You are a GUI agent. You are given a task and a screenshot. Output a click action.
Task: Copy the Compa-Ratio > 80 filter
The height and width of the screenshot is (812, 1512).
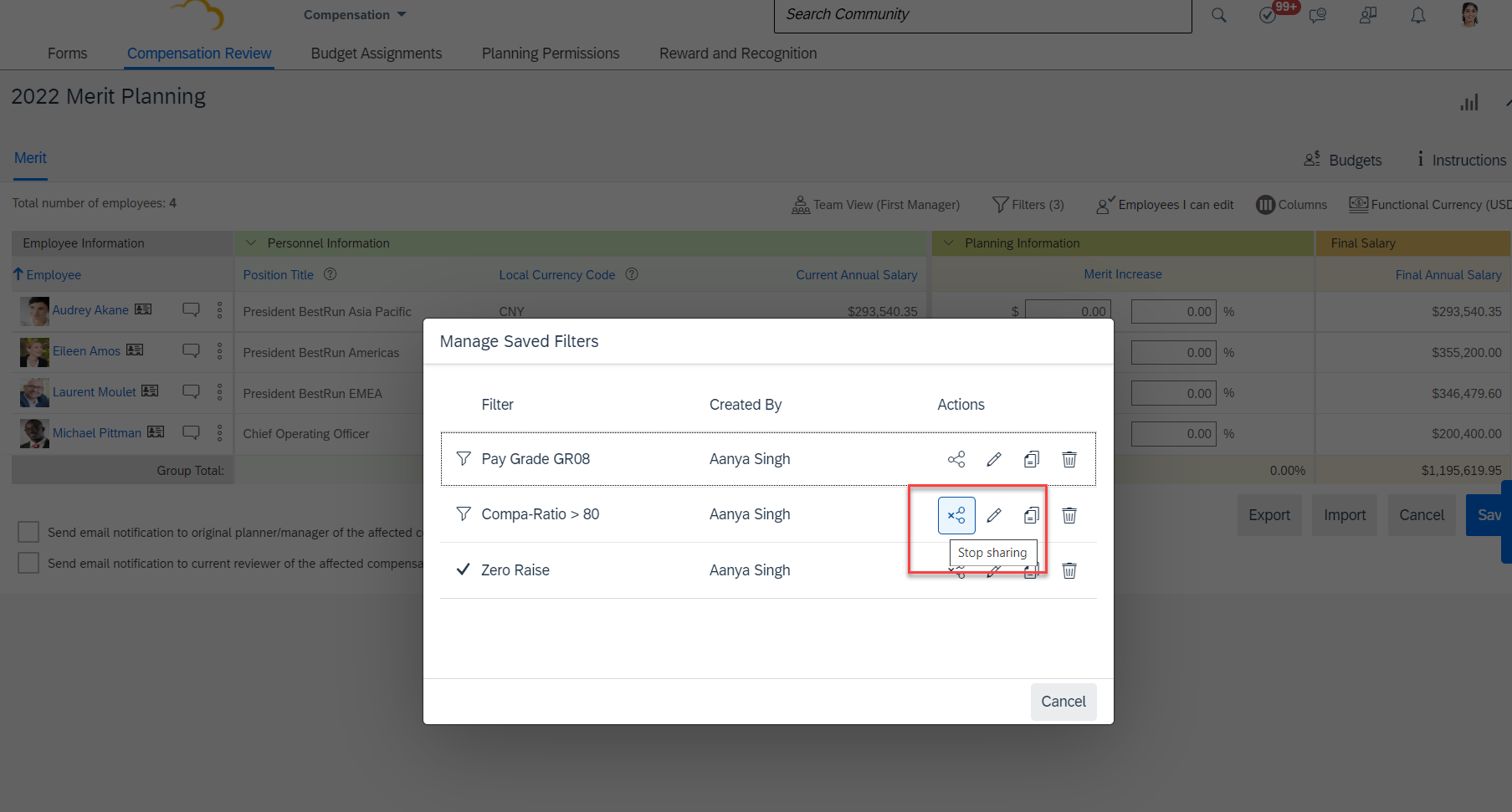[x=1031, y=515]
